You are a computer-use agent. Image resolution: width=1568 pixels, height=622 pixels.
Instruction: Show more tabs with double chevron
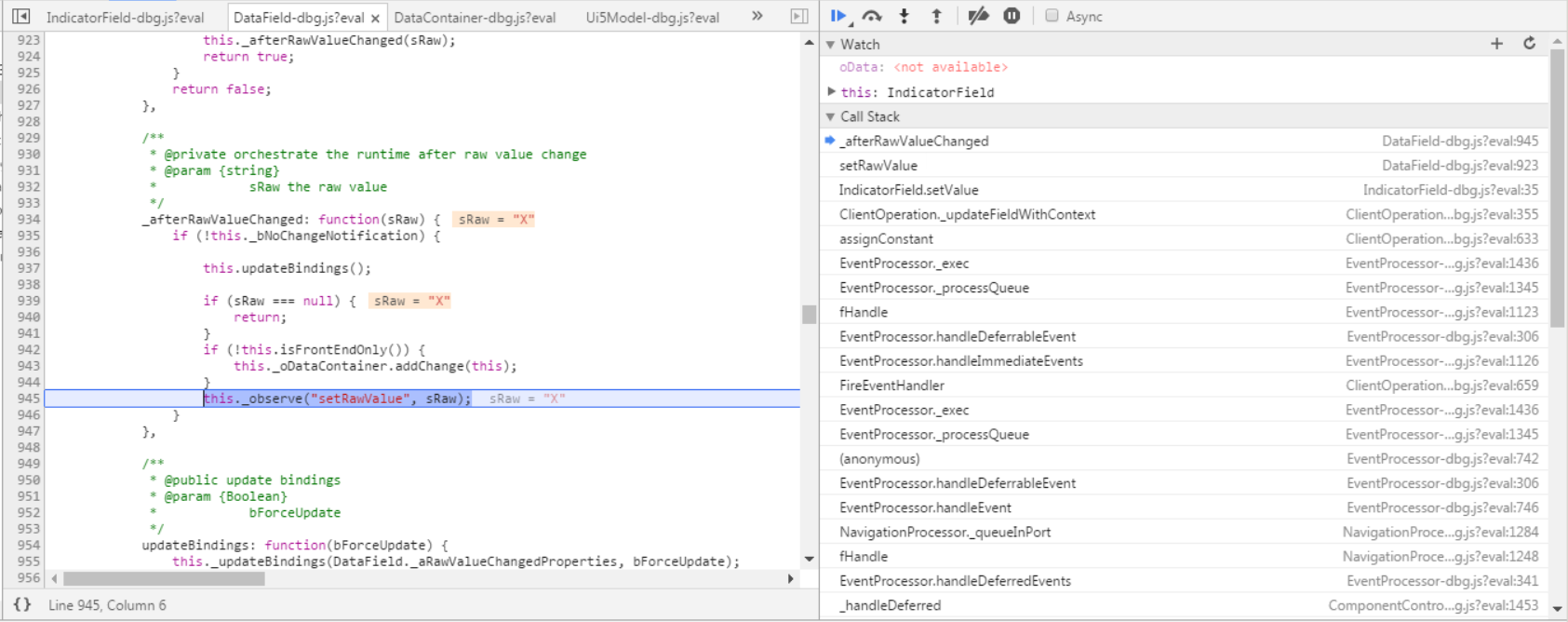click(757, 16)
